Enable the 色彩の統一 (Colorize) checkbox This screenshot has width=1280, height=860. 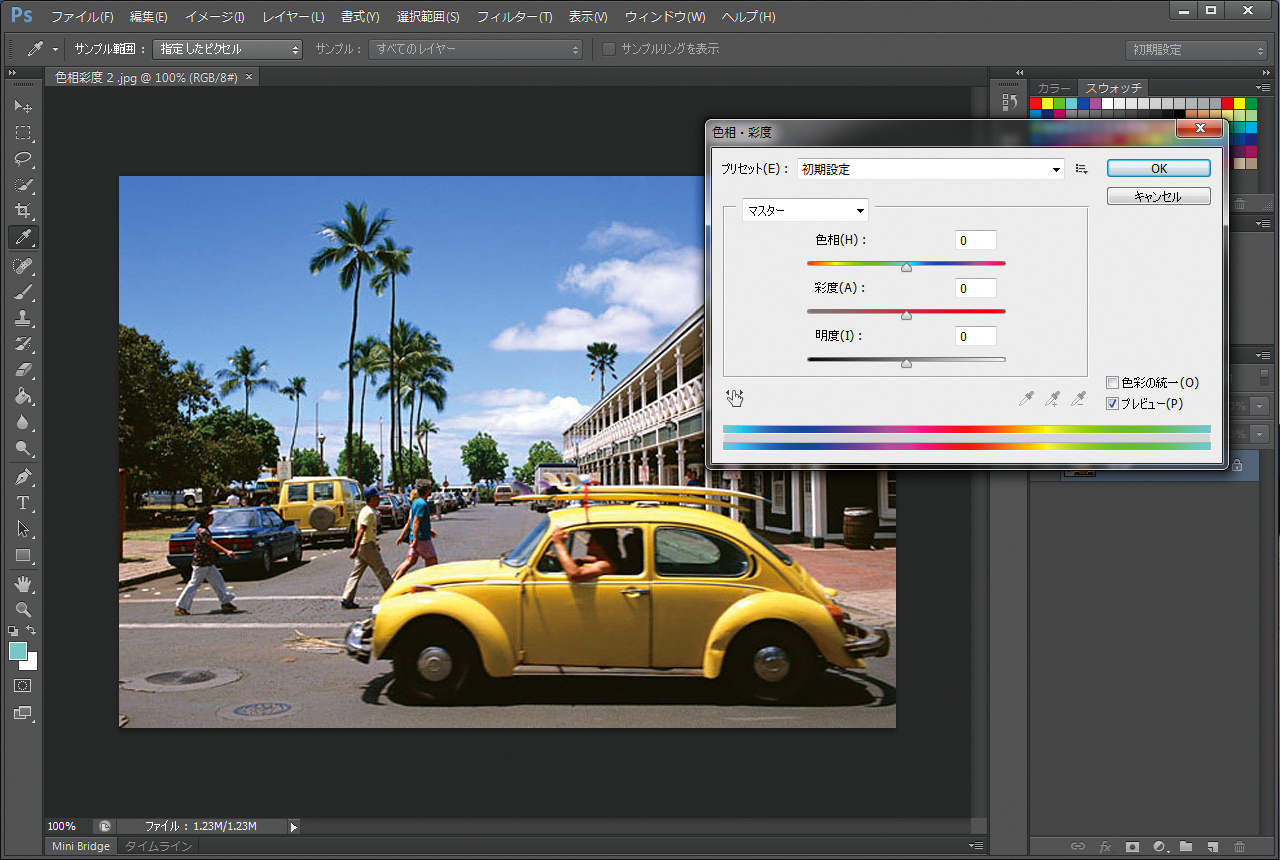(1113, 382)
